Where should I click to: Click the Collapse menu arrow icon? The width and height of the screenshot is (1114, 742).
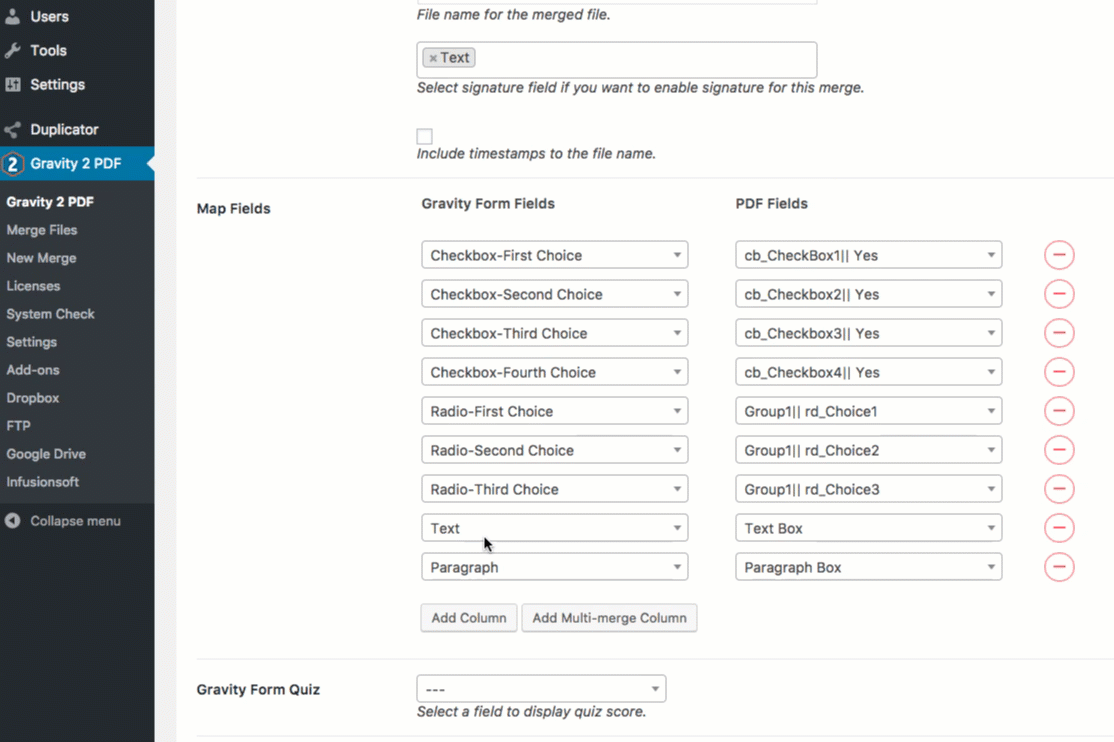[12, 521]
